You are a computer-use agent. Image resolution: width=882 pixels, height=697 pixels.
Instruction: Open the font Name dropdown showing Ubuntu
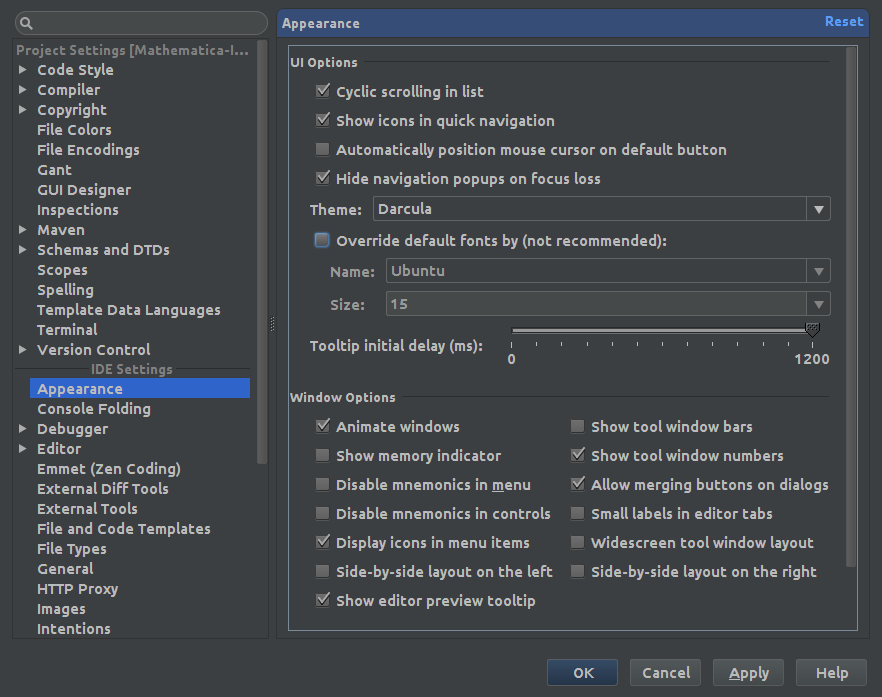pyautogui.click(x=608, y=271)
